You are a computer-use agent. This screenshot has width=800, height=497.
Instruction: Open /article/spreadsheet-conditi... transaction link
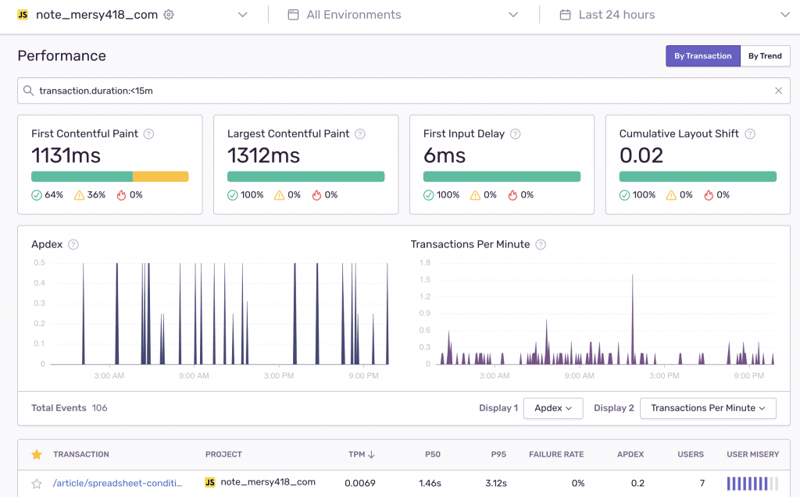(117, 483)
